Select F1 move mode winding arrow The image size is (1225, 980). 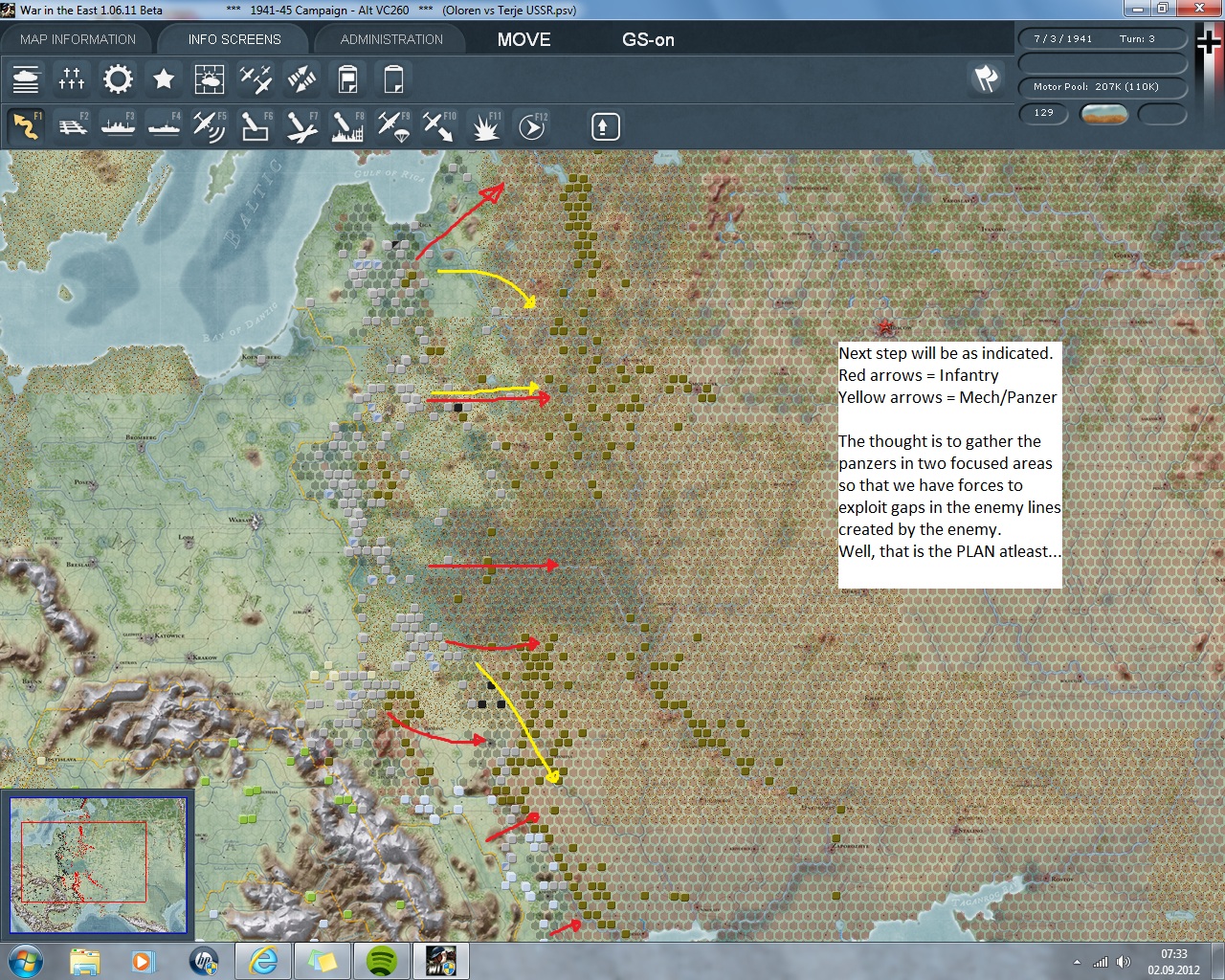pyautogui.click(x=26, y=126)
